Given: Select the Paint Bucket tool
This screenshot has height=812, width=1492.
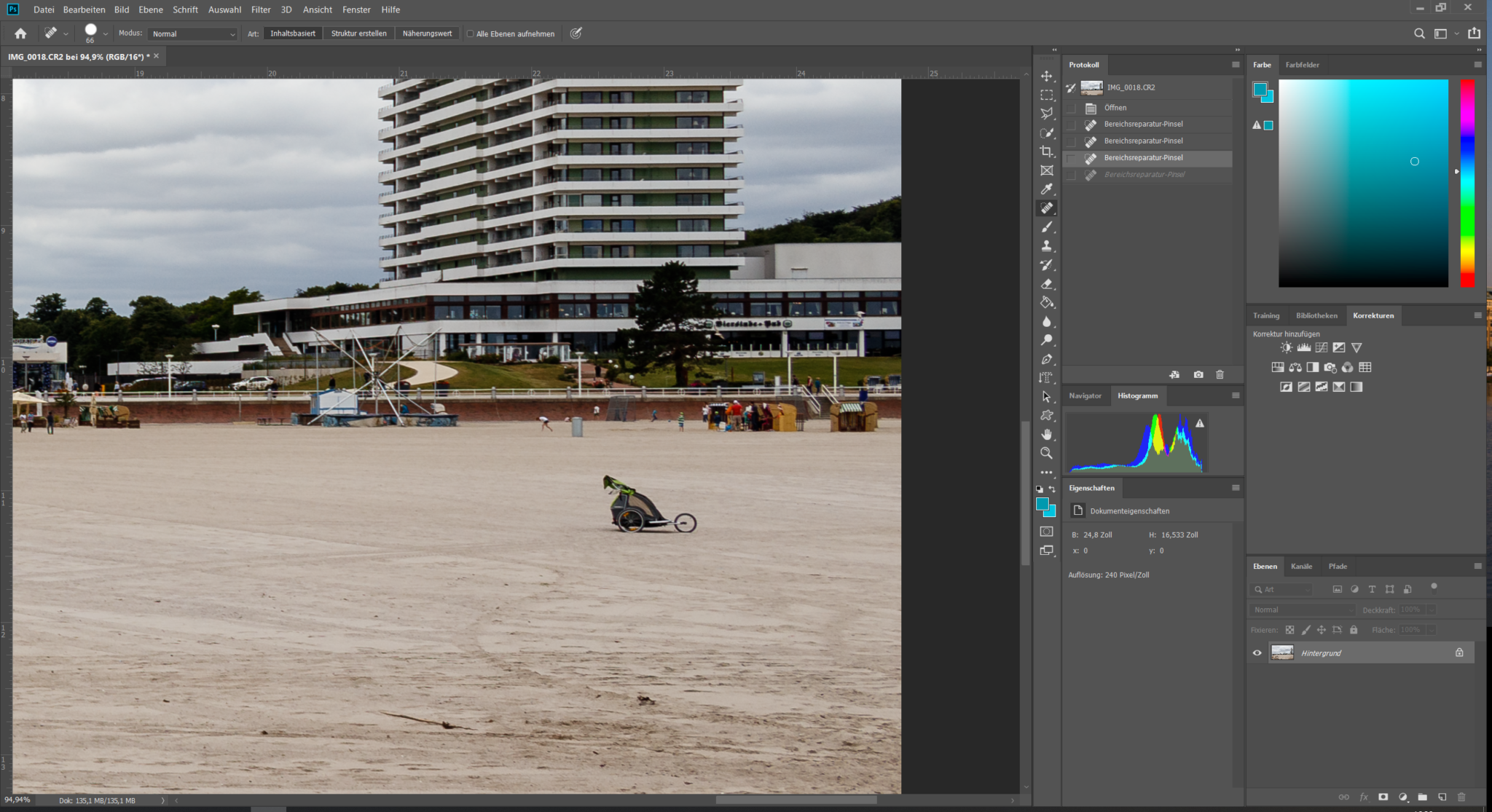Looking at the screenshot, I should 1047,302.
